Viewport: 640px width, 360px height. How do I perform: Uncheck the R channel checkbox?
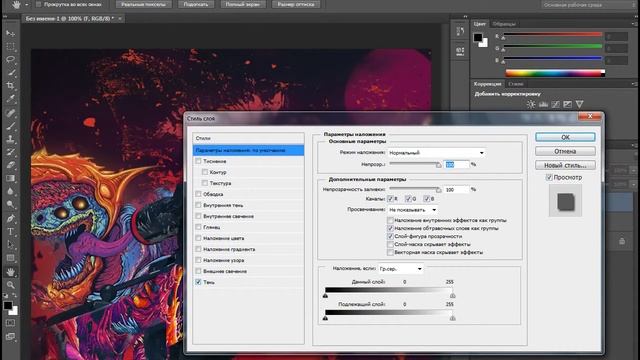click(x=390, y=199)
